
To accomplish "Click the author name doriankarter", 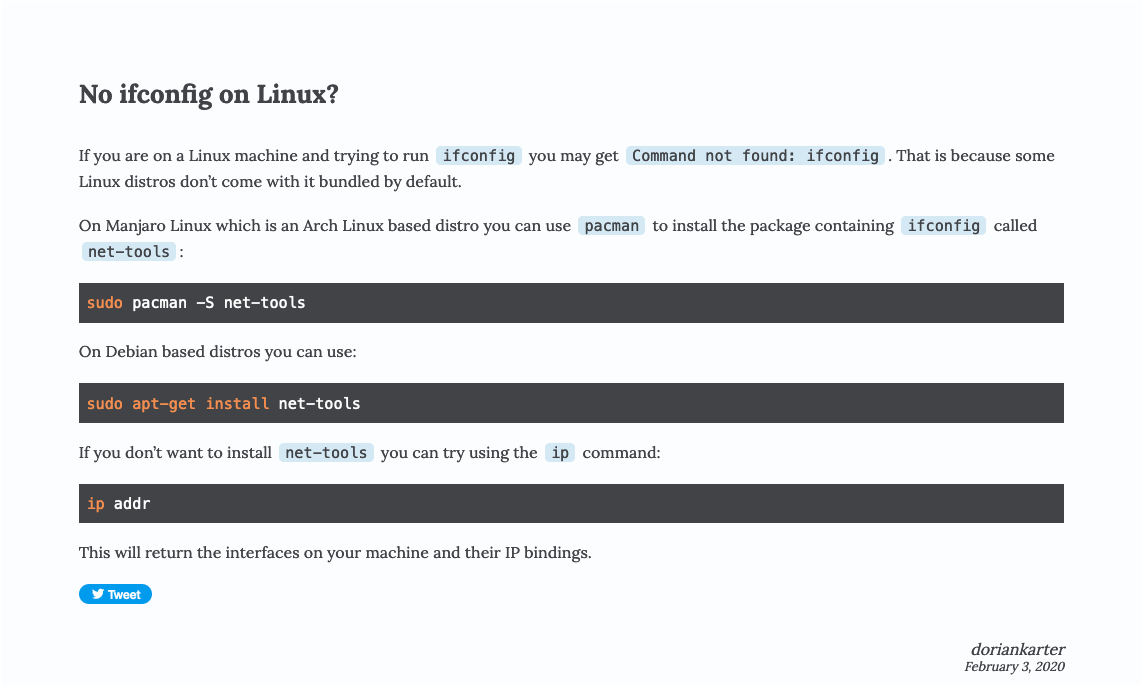I will click(x=1017, y=649).
